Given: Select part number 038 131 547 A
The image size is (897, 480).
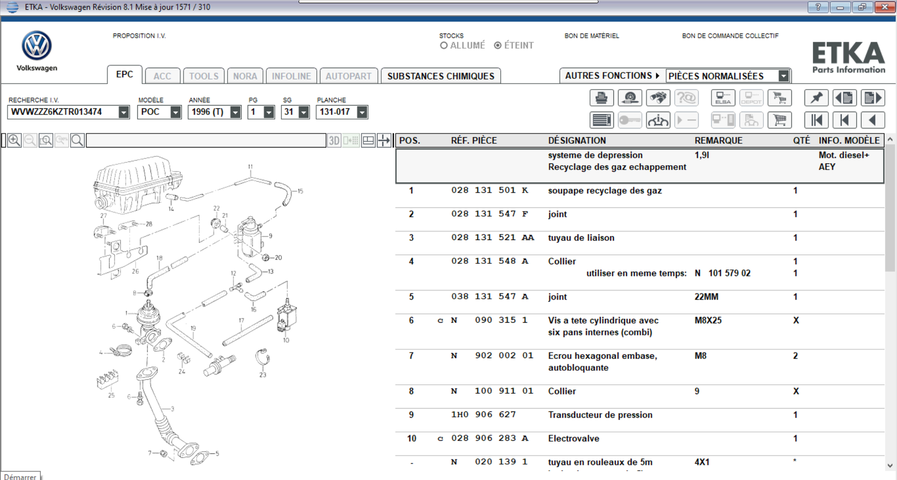Looking at the screenshot, I should pos(490,296).
